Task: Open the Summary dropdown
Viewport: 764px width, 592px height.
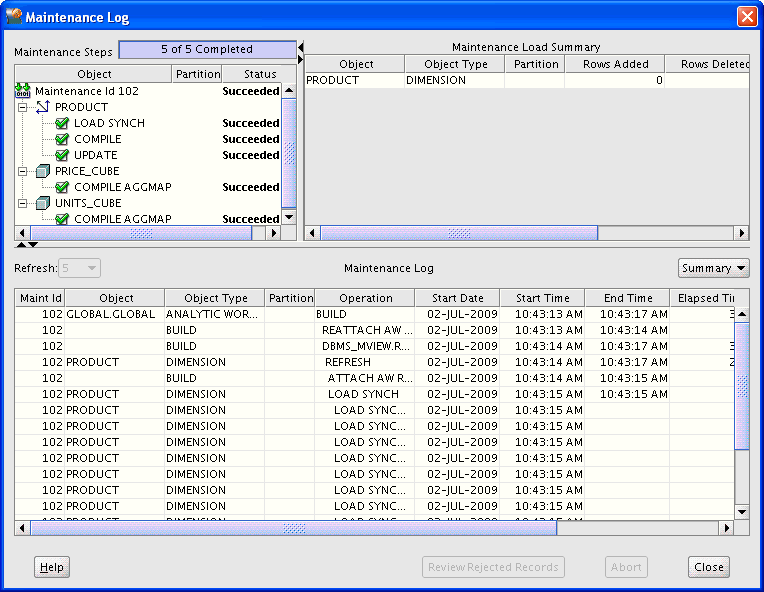Action: (x=713, y=268)
